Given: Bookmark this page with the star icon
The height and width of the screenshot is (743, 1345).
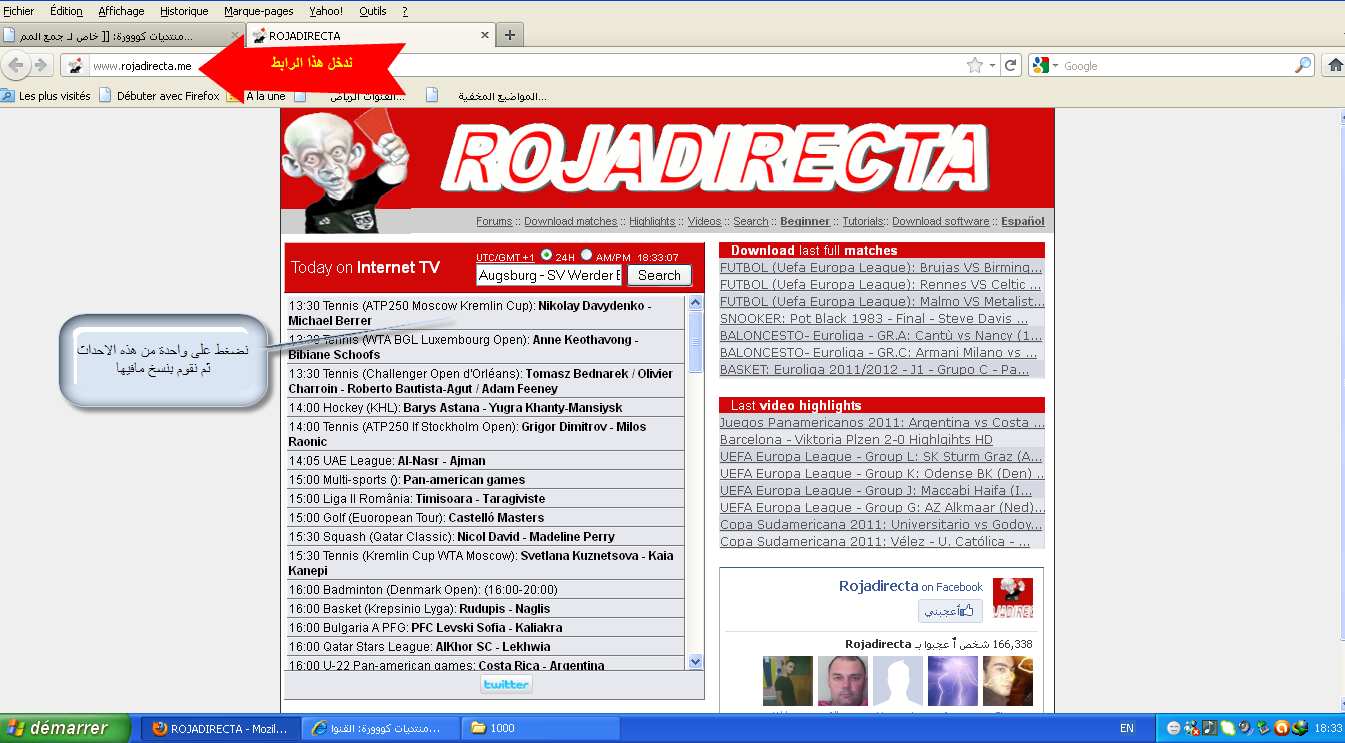Looking at the screenshot, I should pyautogui.click(x=975, y=65).
